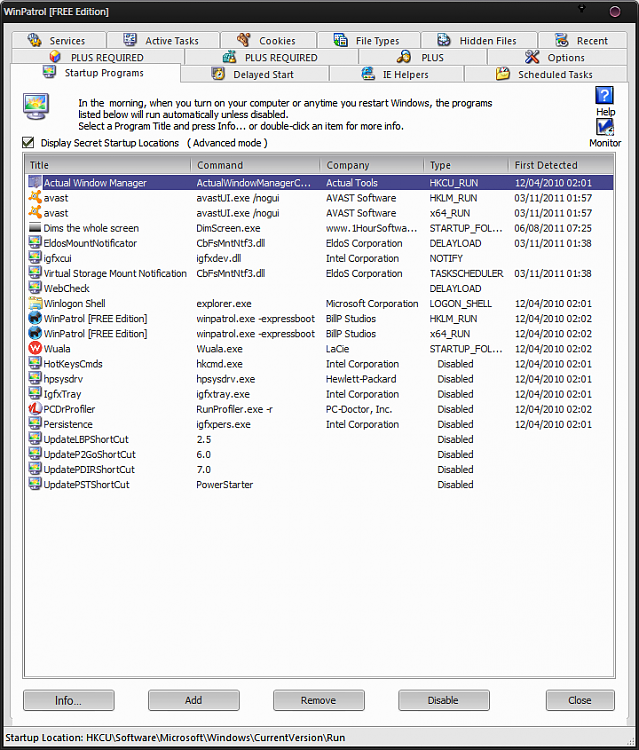The image size is (639, 750).
Task: Click the red Wuala icon
Action: (x=35, y=348)
